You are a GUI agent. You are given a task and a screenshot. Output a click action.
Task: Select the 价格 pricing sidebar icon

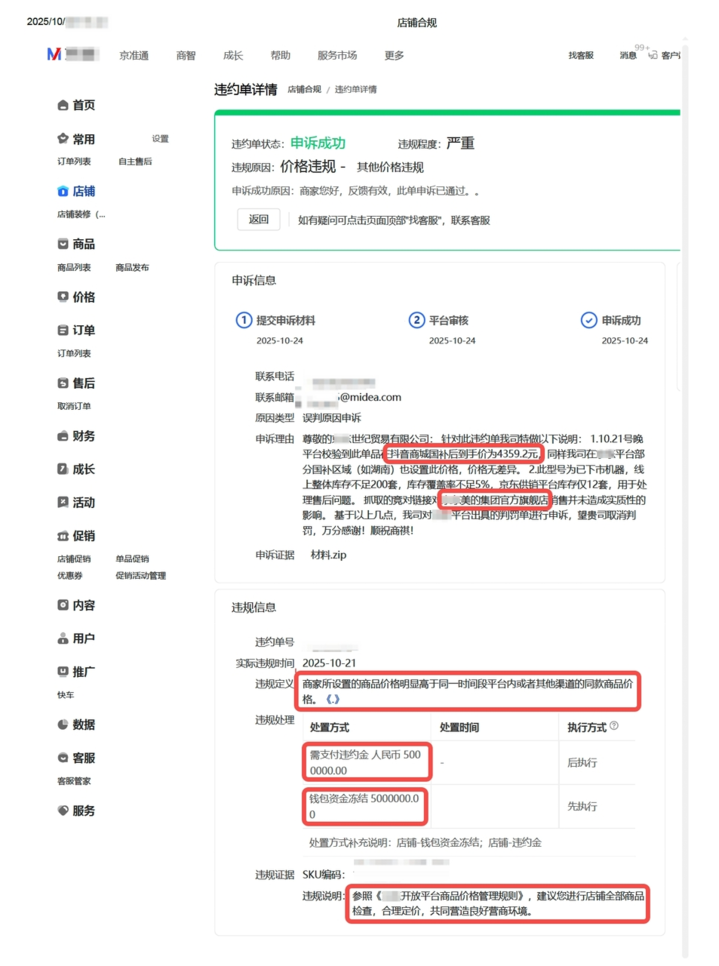[63, 298]
